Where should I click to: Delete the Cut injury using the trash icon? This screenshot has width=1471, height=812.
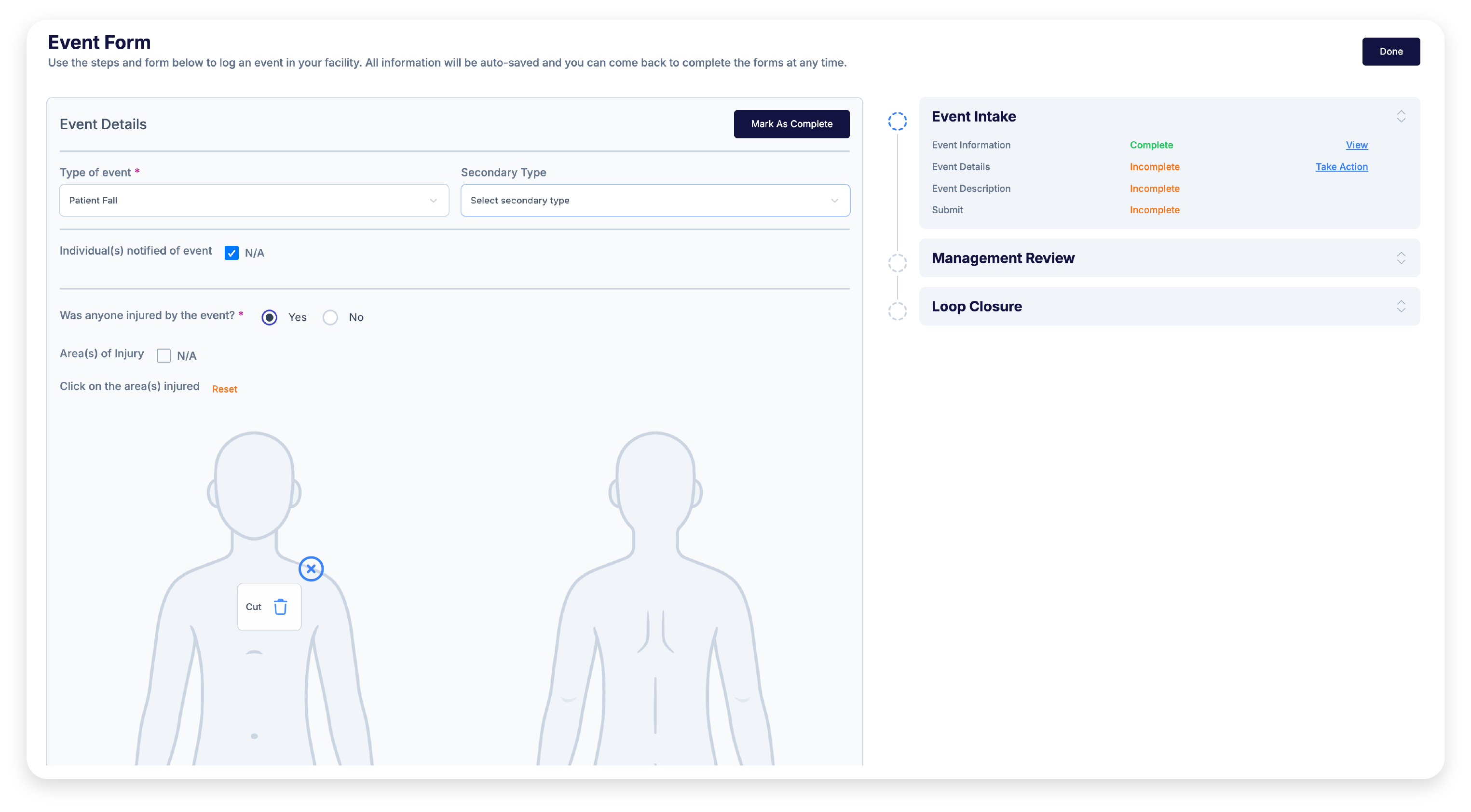pyautogui.click(x=280, y=607)
